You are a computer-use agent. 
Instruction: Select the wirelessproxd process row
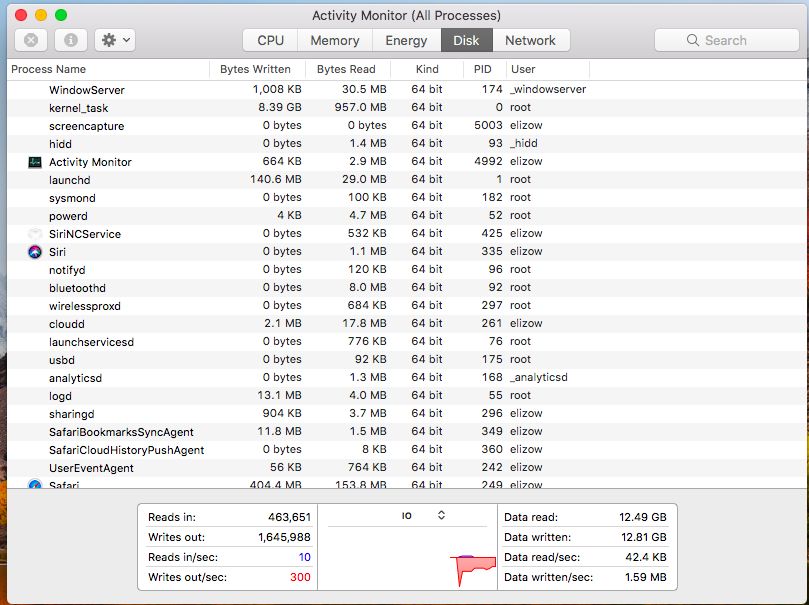pyautogui.click(x=408, y=306)
